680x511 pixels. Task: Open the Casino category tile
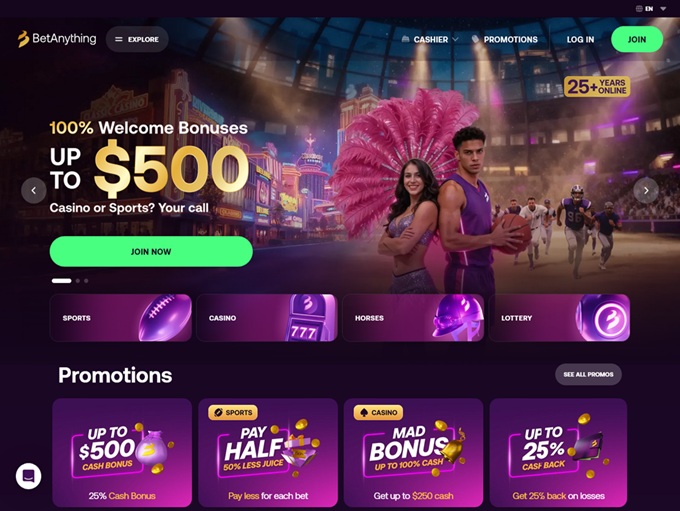click(x=267, y=318)
